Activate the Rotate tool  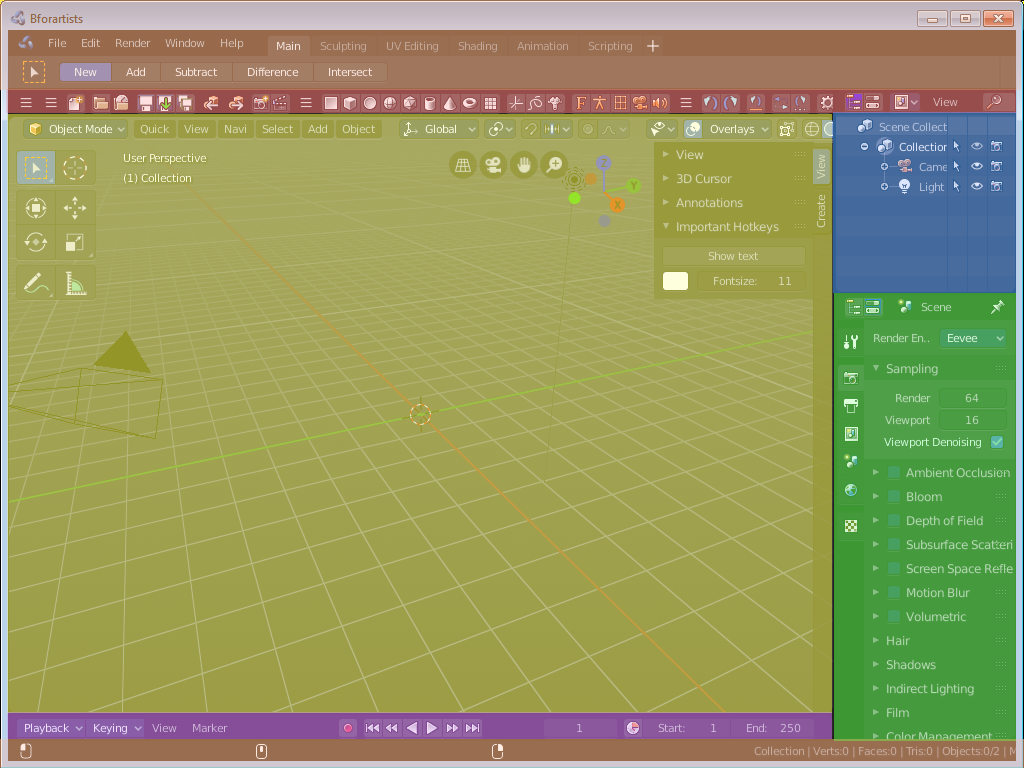(36, 243)
